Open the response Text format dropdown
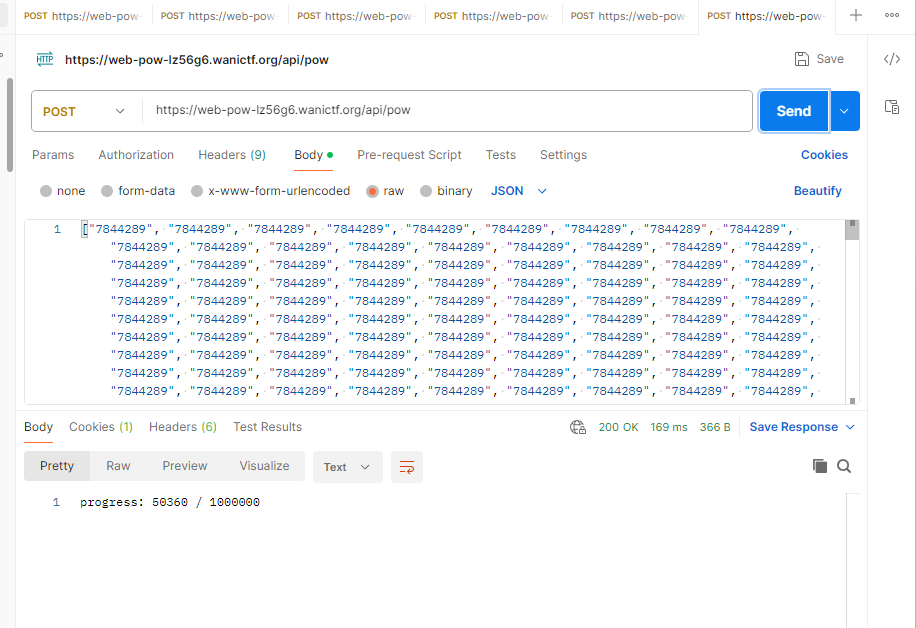Image resolution: width=916 pixels, height=628 pixels. [348, 467]
